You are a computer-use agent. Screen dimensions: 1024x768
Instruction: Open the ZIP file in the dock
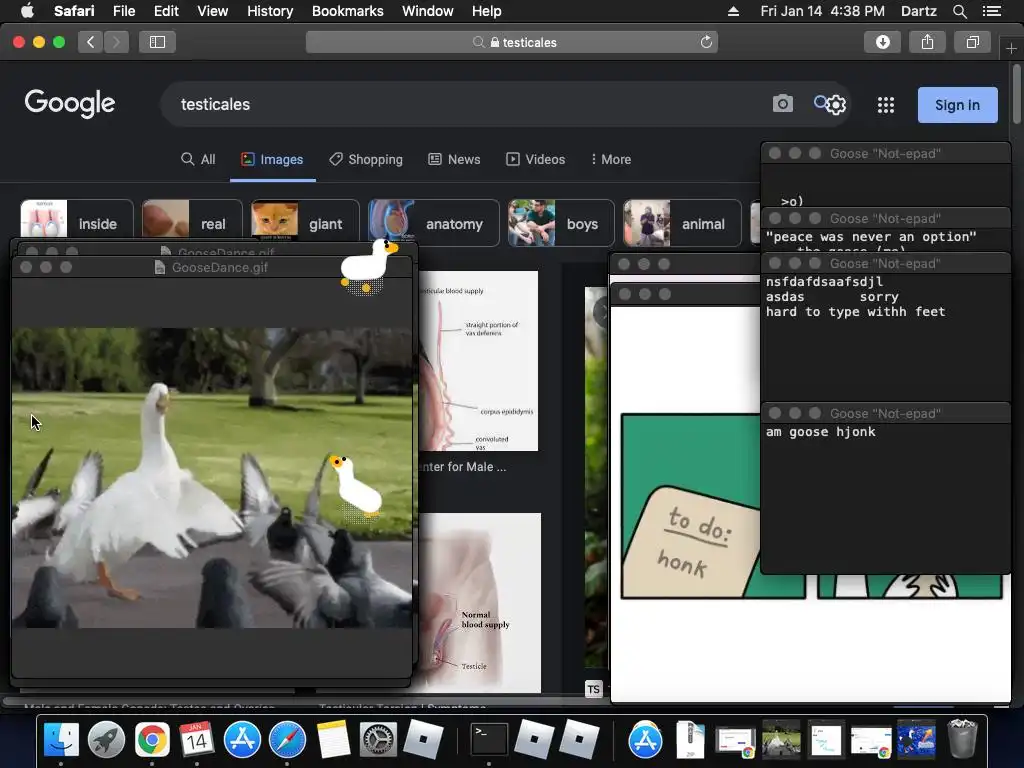pyautogui.click(x=690, y=740)
